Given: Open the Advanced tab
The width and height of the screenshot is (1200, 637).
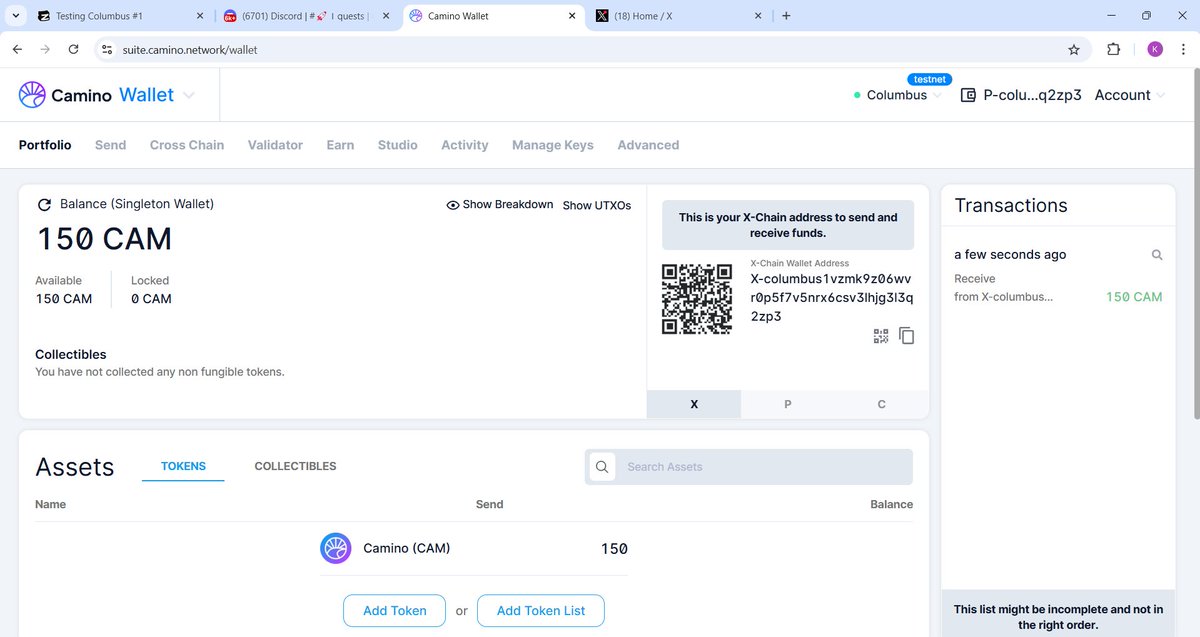Looking at the screenshot, I should (648, 145).
